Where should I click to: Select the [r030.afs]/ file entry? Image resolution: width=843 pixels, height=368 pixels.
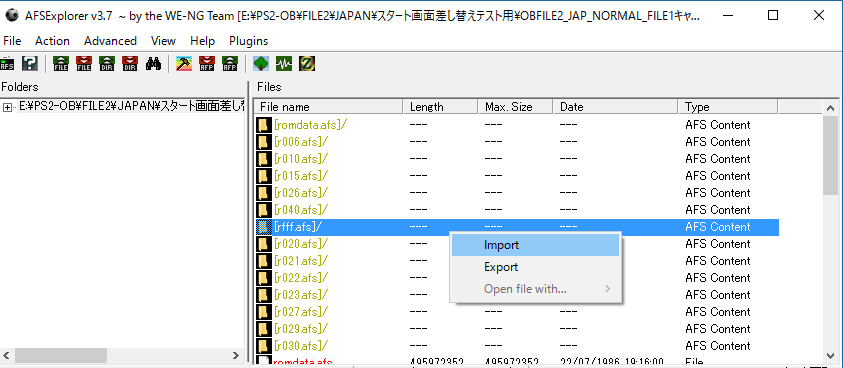coord(301,346)
